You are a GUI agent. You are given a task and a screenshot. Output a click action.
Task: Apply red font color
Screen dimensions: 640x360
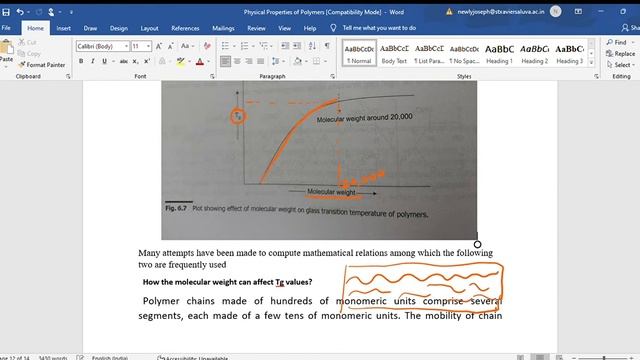pos(200,61)
